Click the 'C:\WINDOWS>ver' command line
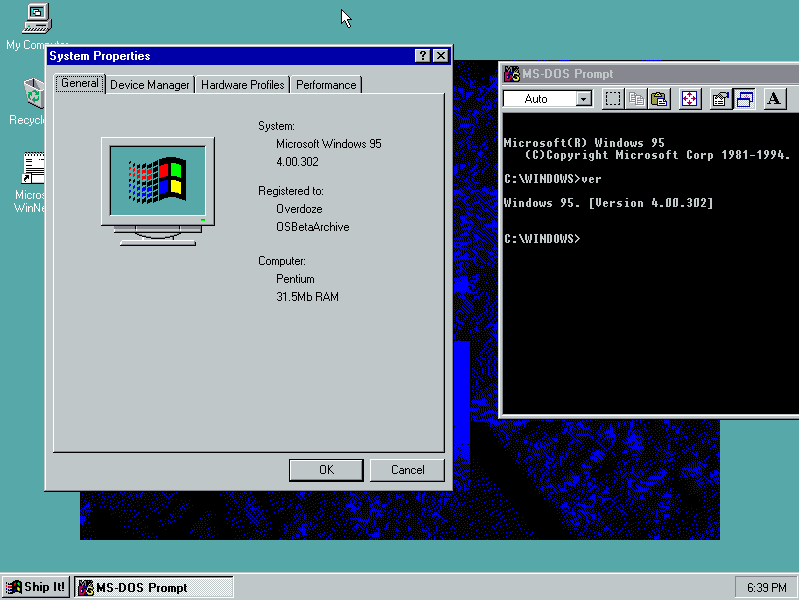 point(553,179)
